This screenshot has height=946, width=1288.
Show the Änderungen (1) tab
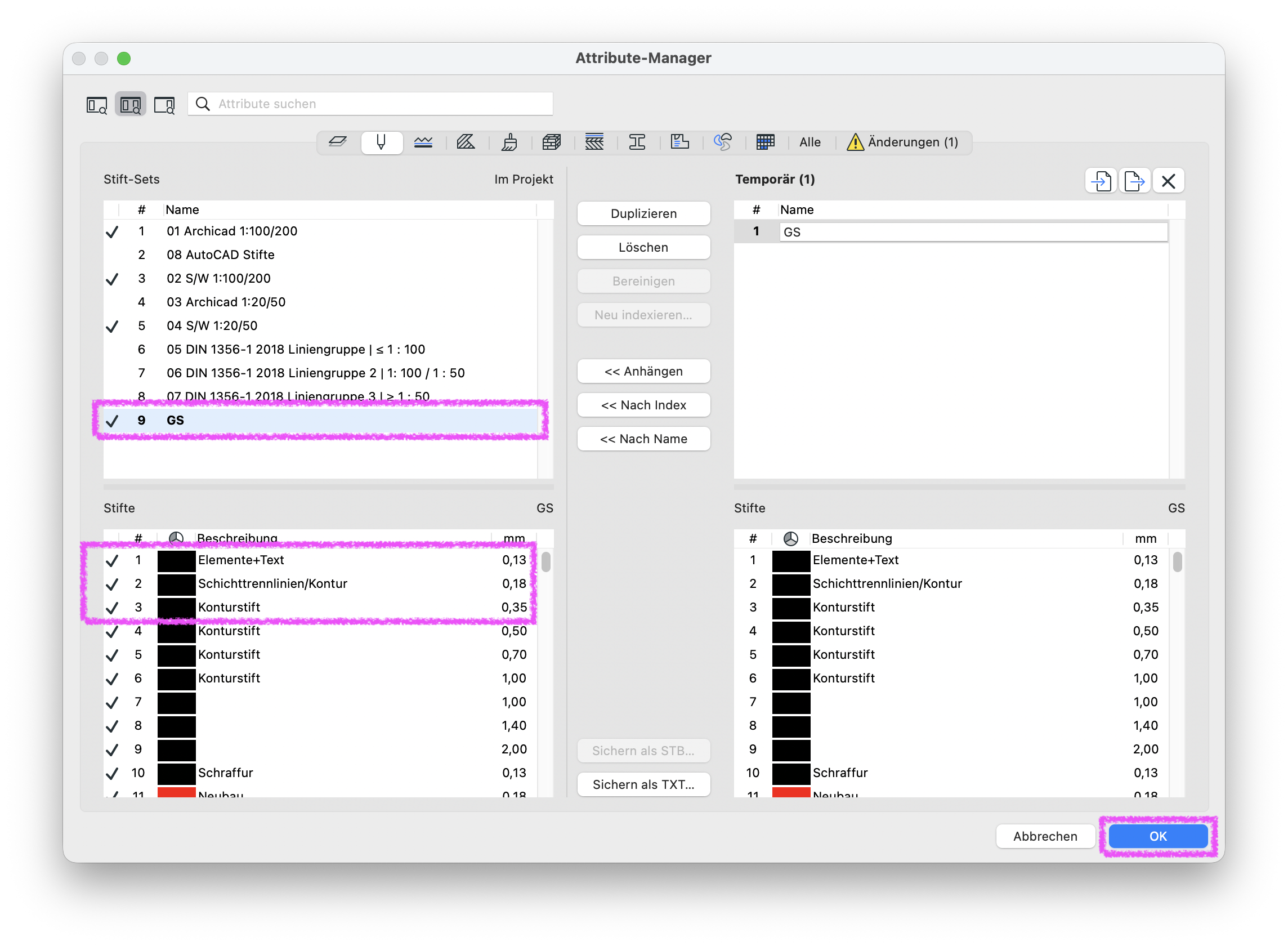tap(902, 142)
